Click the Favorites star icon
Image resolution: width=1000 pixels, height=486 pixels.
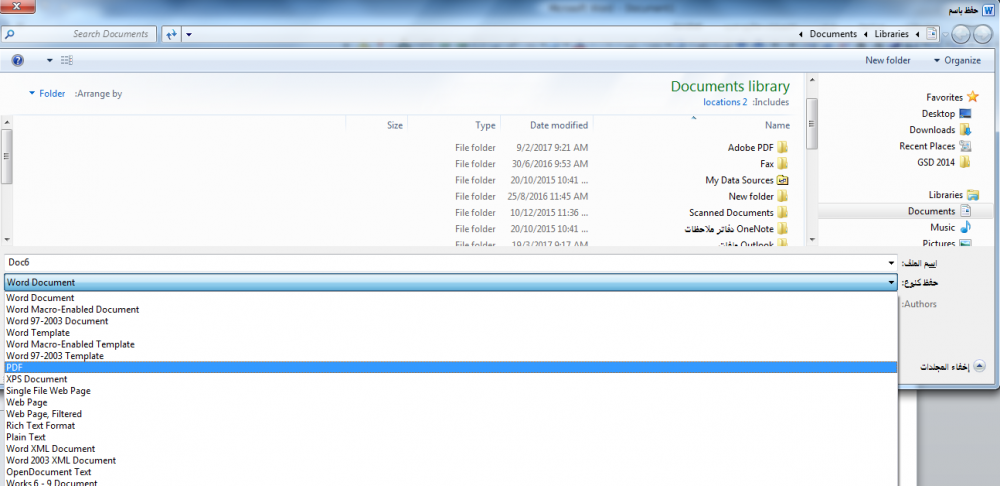coord(972,97)
